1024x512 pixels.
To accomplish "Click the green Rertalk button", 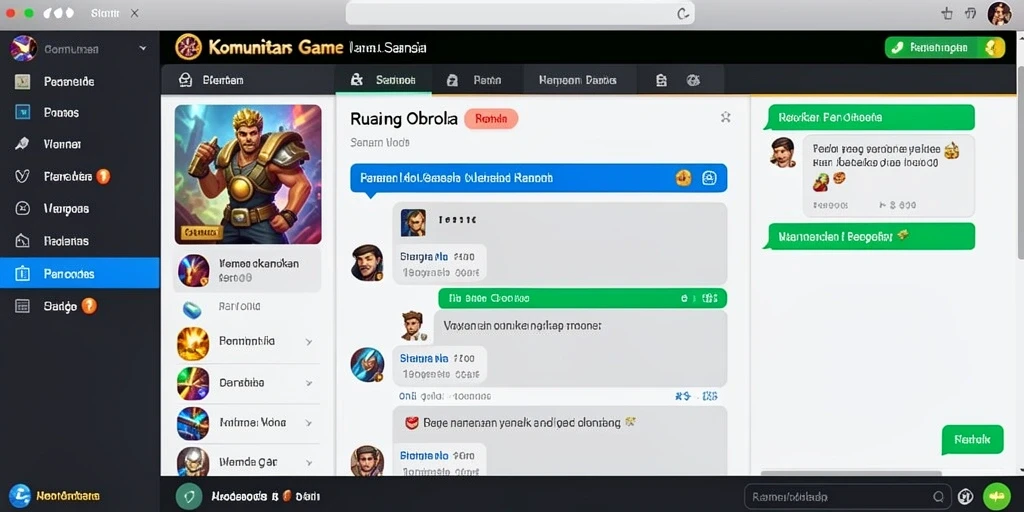I will [972, 440].
